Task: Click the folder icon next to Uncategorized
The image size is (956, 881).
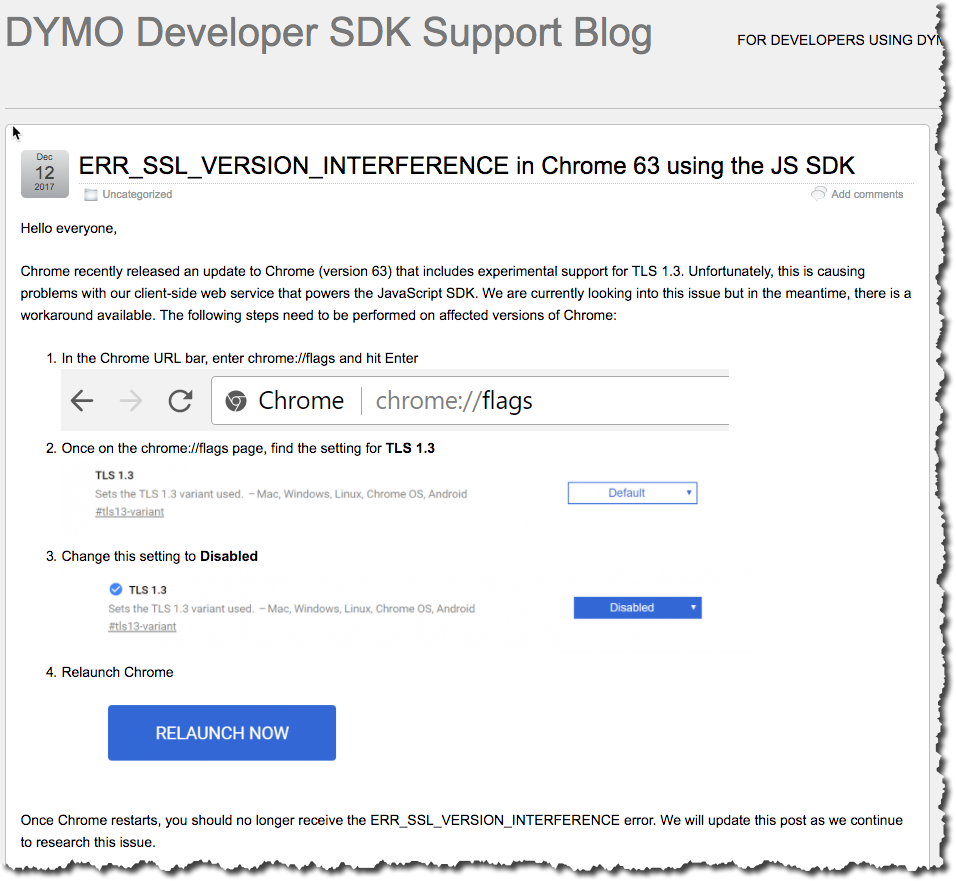Action: tap(91, 194)
